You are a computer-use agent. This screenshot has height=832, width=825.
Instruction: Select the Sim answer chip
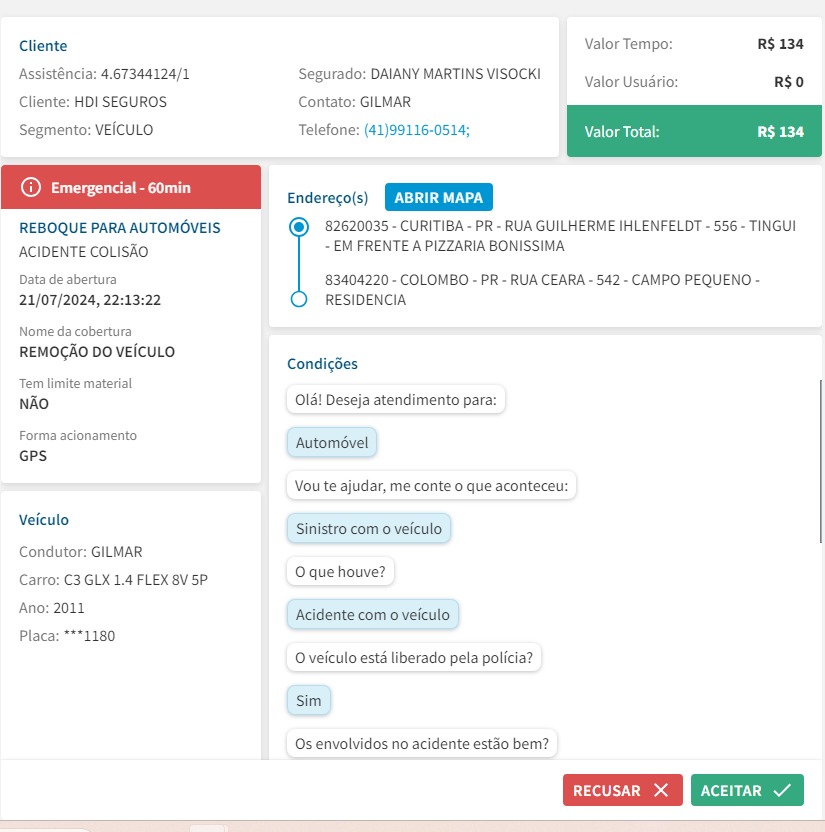[x=308, y=701]
